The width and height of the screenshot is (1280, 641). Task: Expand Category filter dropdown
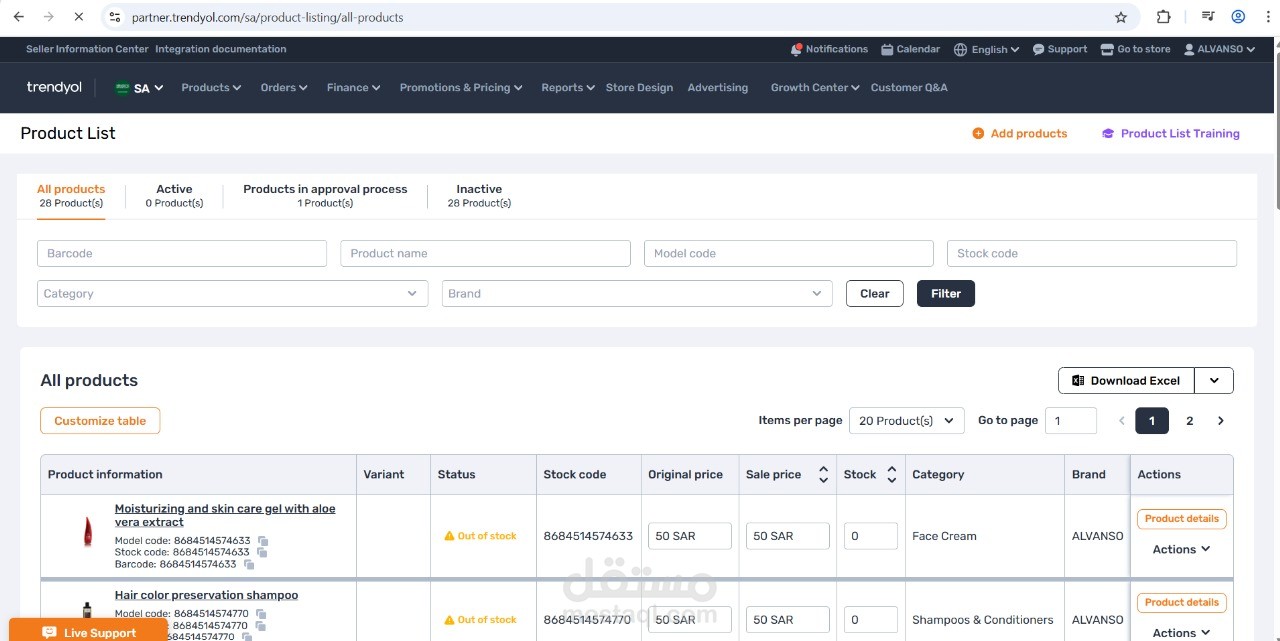[232, 294]
